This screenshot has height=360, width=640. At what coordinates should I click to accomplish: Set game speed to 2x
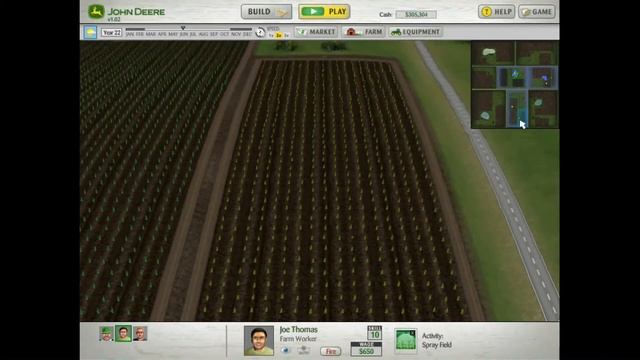[279, 36]
